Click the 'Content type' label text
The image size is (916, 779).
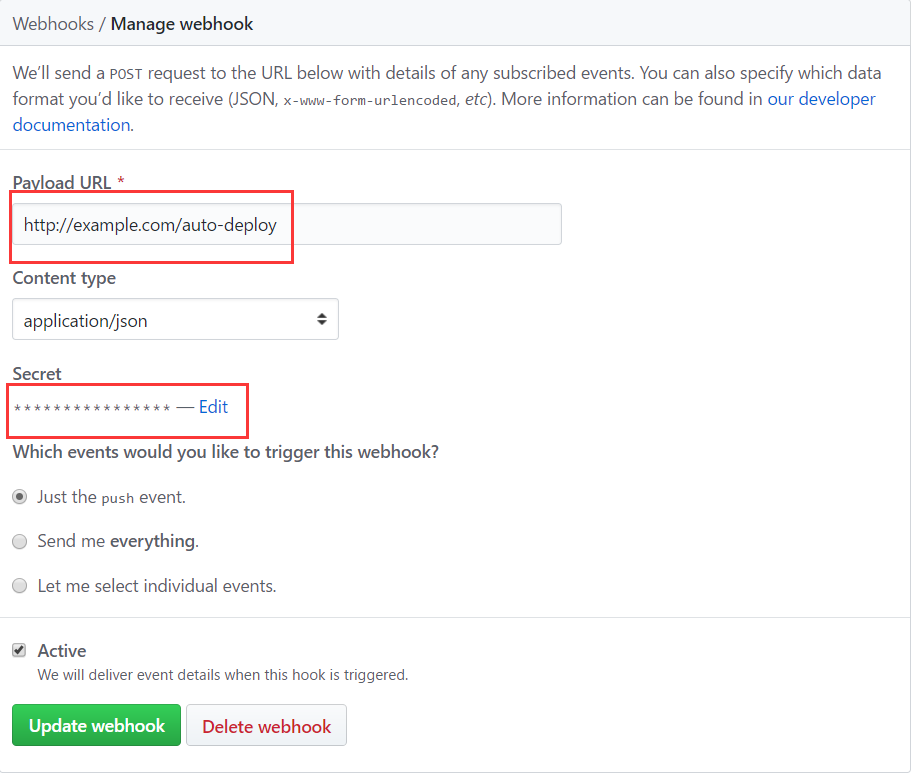tap(64, 278)
